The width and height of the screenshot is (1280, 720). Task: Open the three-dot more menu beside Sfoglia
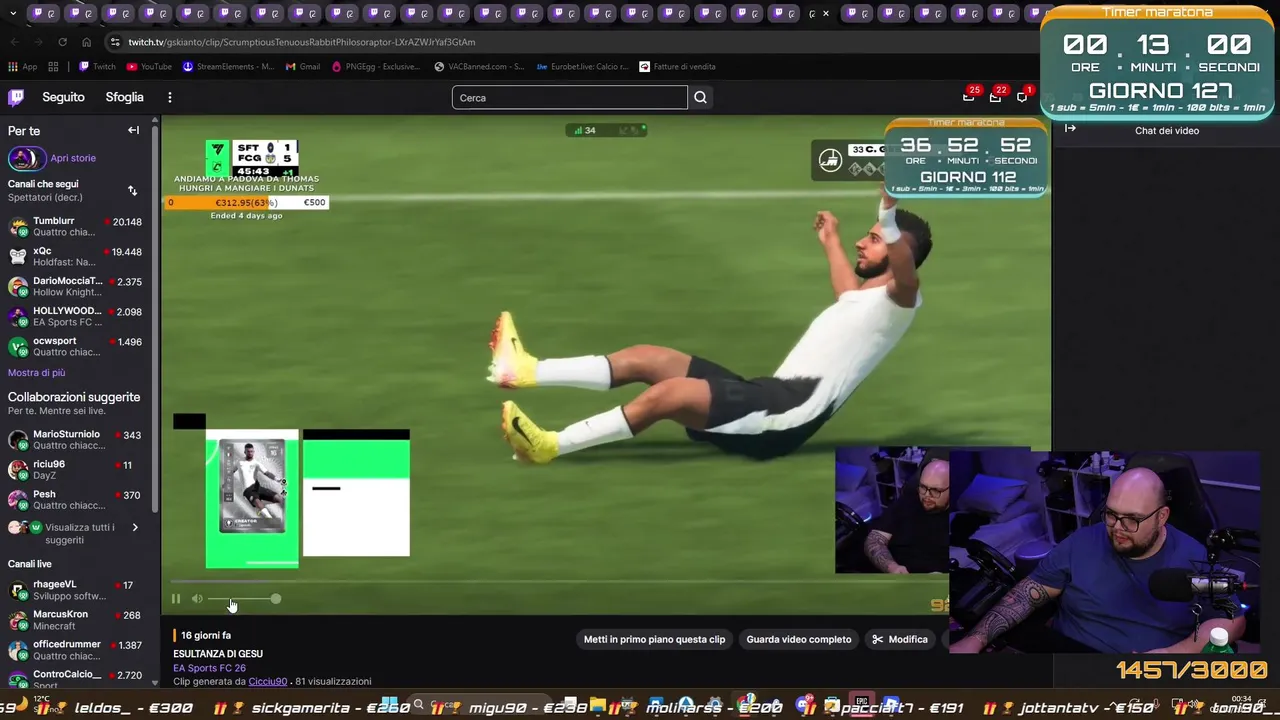coord(170,97)
